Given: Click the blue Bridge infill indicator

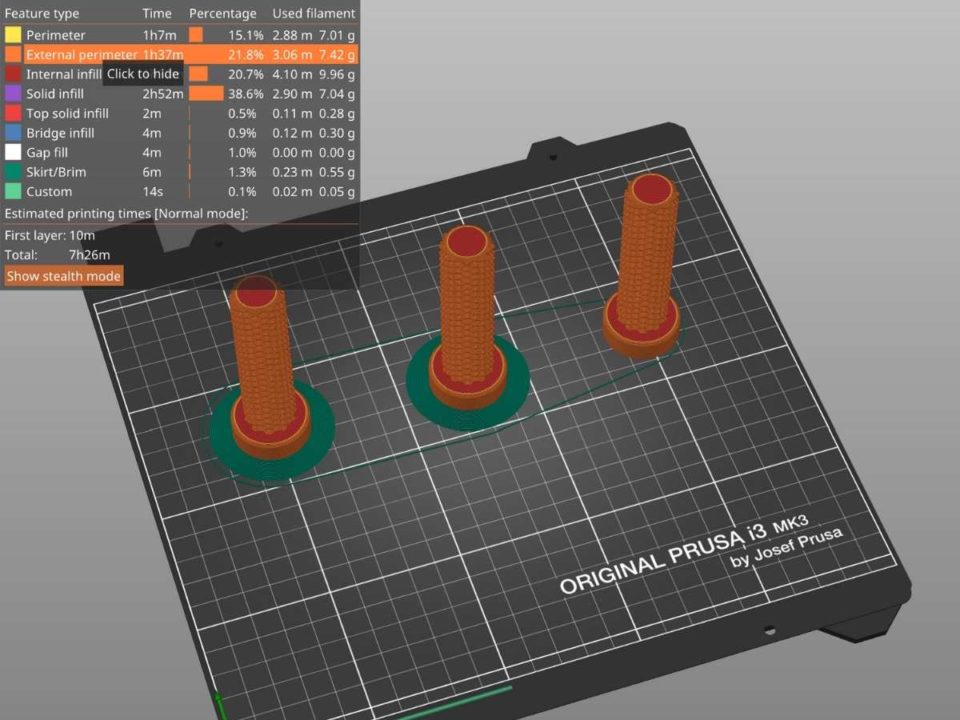Looking at the screenshot, I should coord(11,132).
